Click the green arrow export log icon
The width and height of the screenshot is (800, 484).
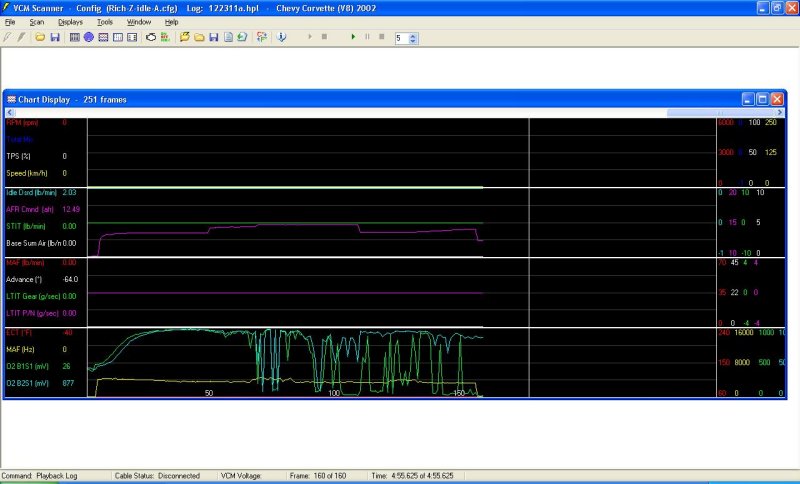(242, 37)
